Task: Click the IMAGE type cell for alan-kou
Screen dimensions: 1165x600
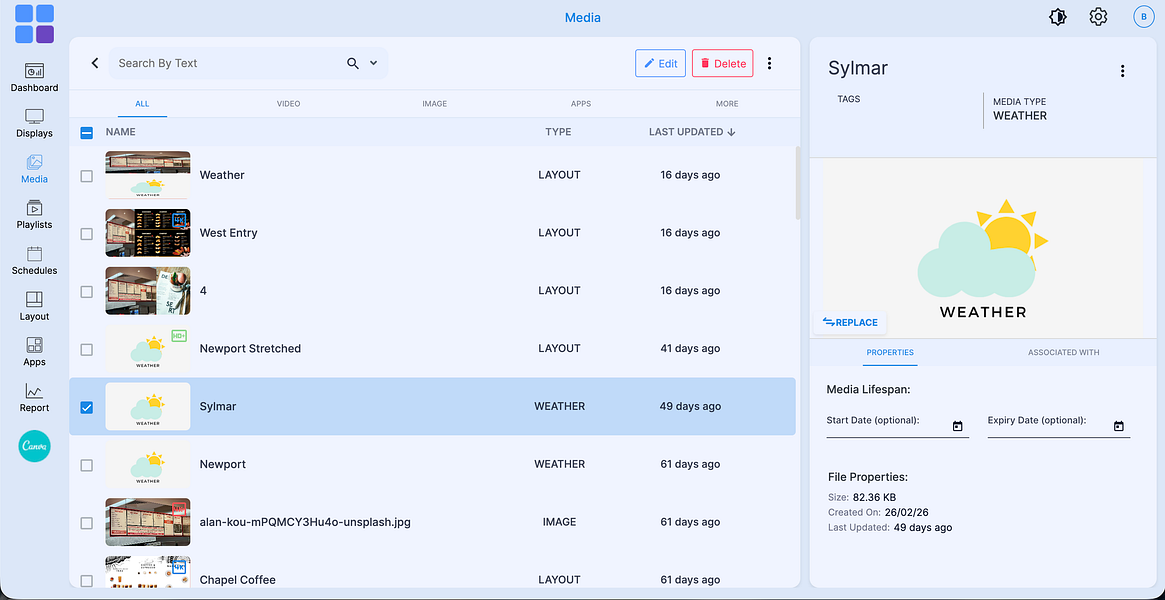Action: pos(559,522)
